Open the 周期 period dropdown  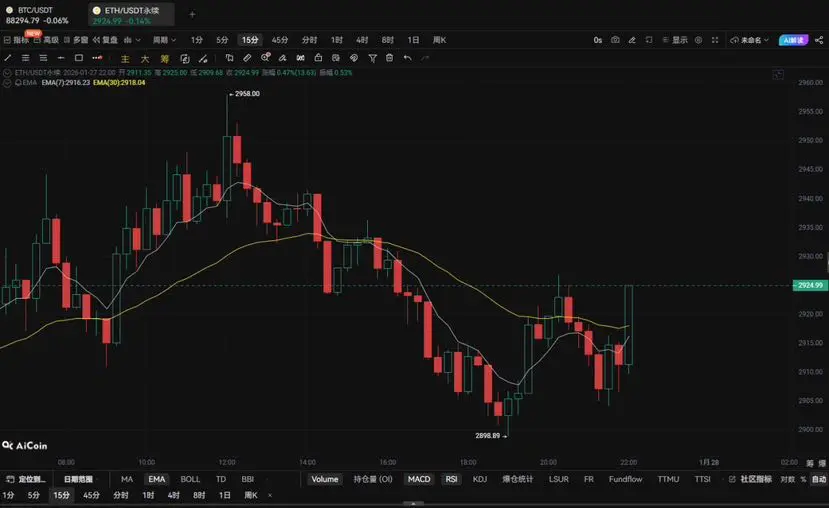164,40
